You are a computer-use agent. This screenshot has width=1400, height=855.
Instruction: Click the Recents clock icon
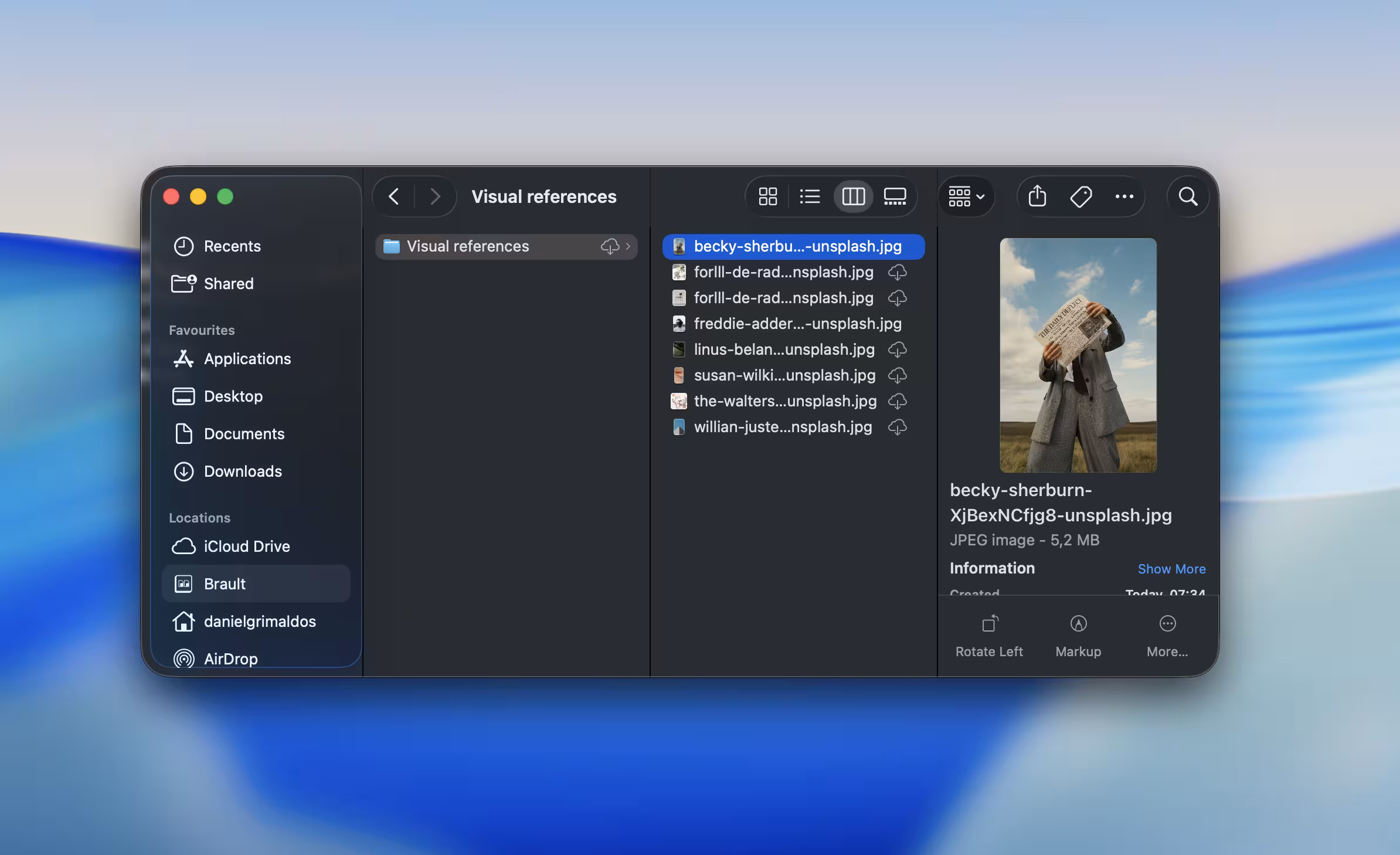click(184, 246)
